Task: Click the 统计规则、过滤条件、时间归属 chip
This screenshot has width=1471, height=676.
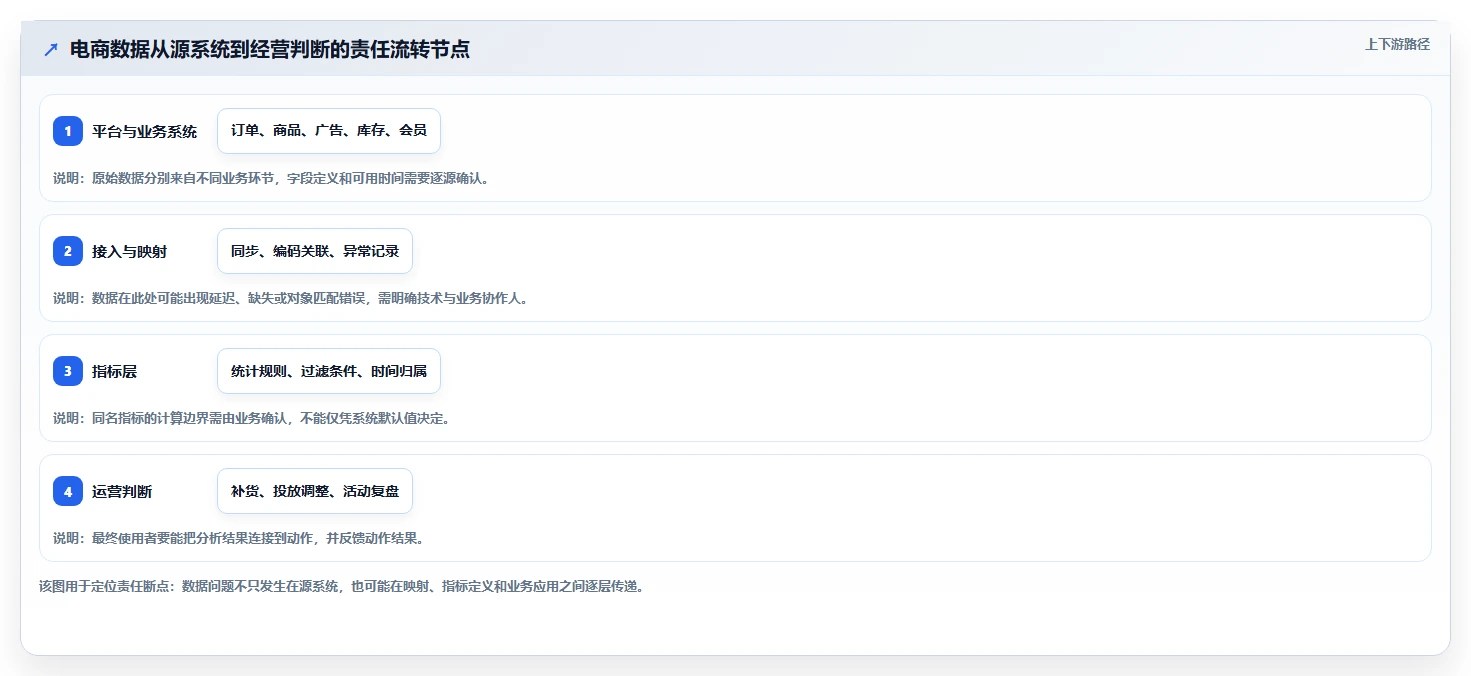Action: (x=329, y=371)
